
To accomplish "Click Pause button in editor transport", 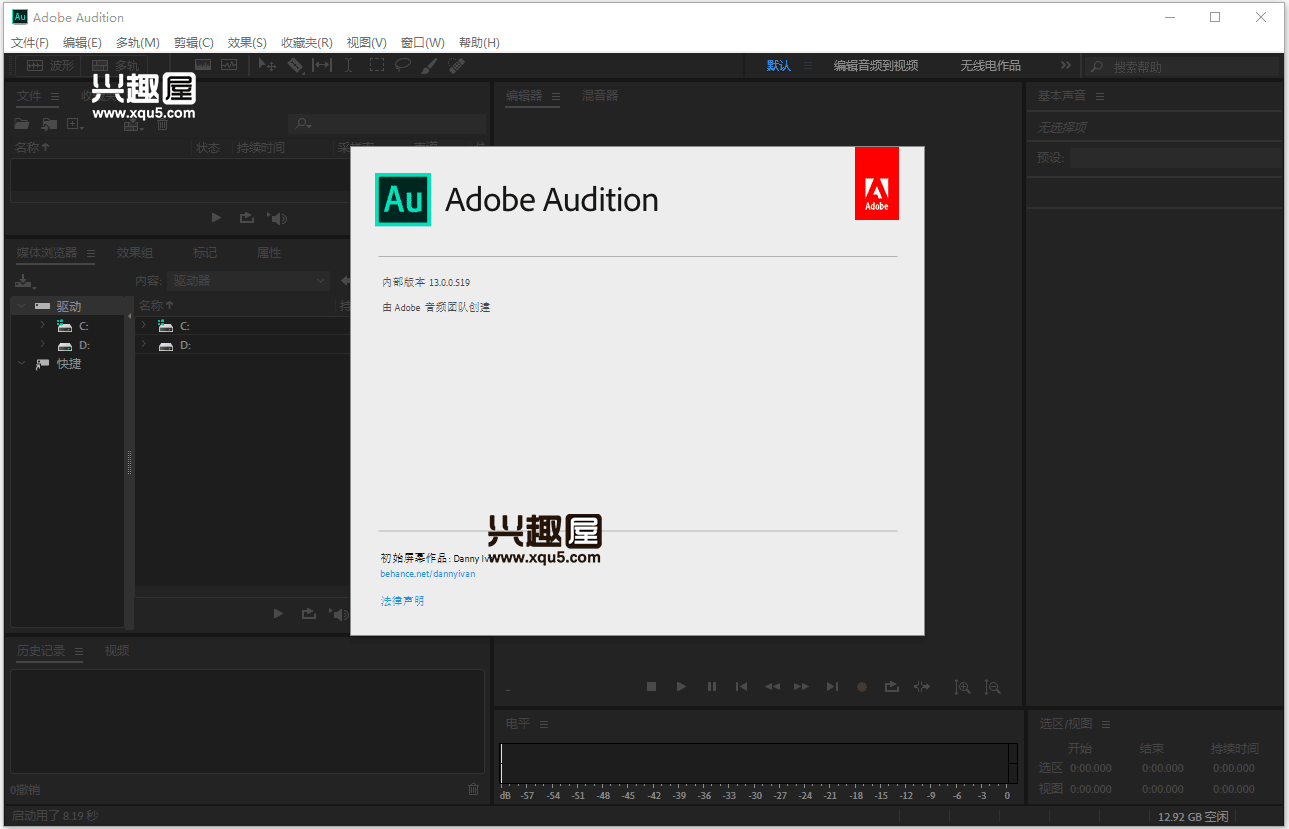I will pyautogui.click(x=712, y=687).
